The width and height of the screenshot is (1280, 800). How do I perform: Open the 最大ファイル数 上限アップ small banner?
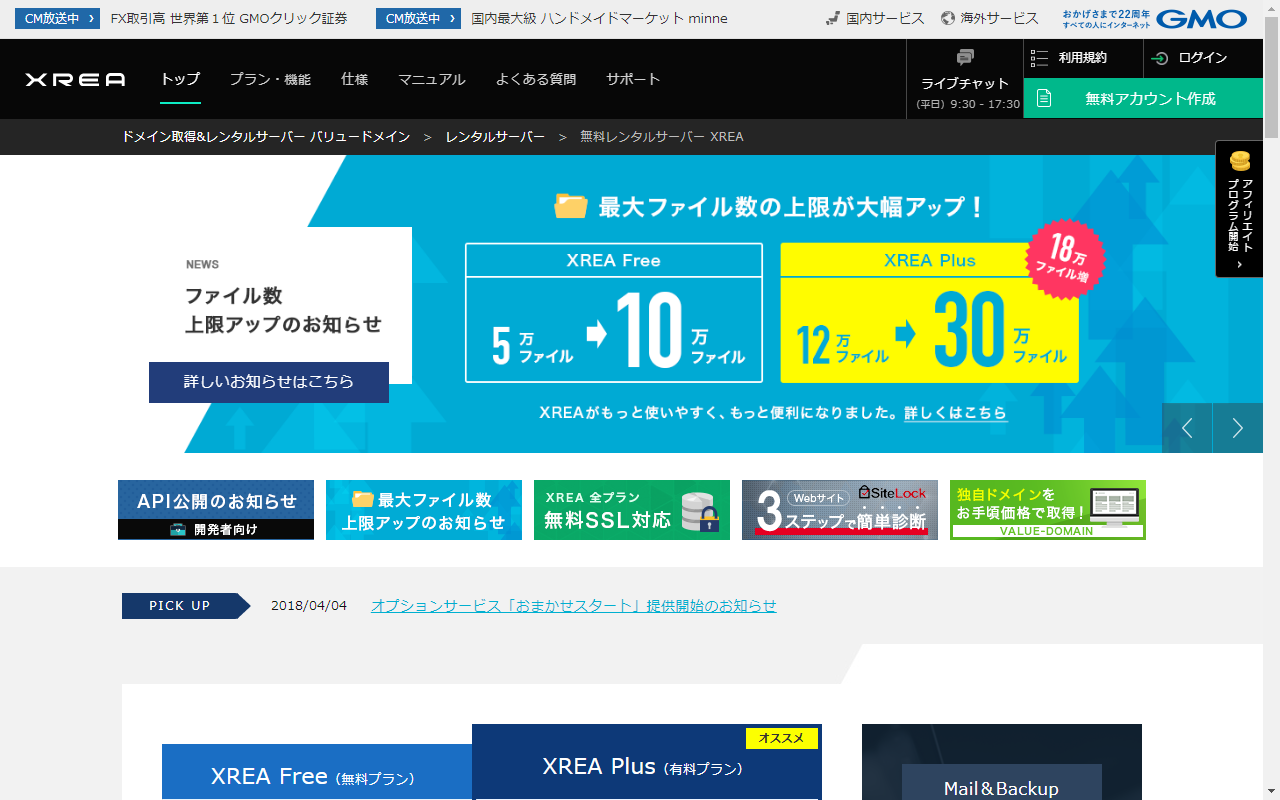pyautogui.click(x=424, y=510)
